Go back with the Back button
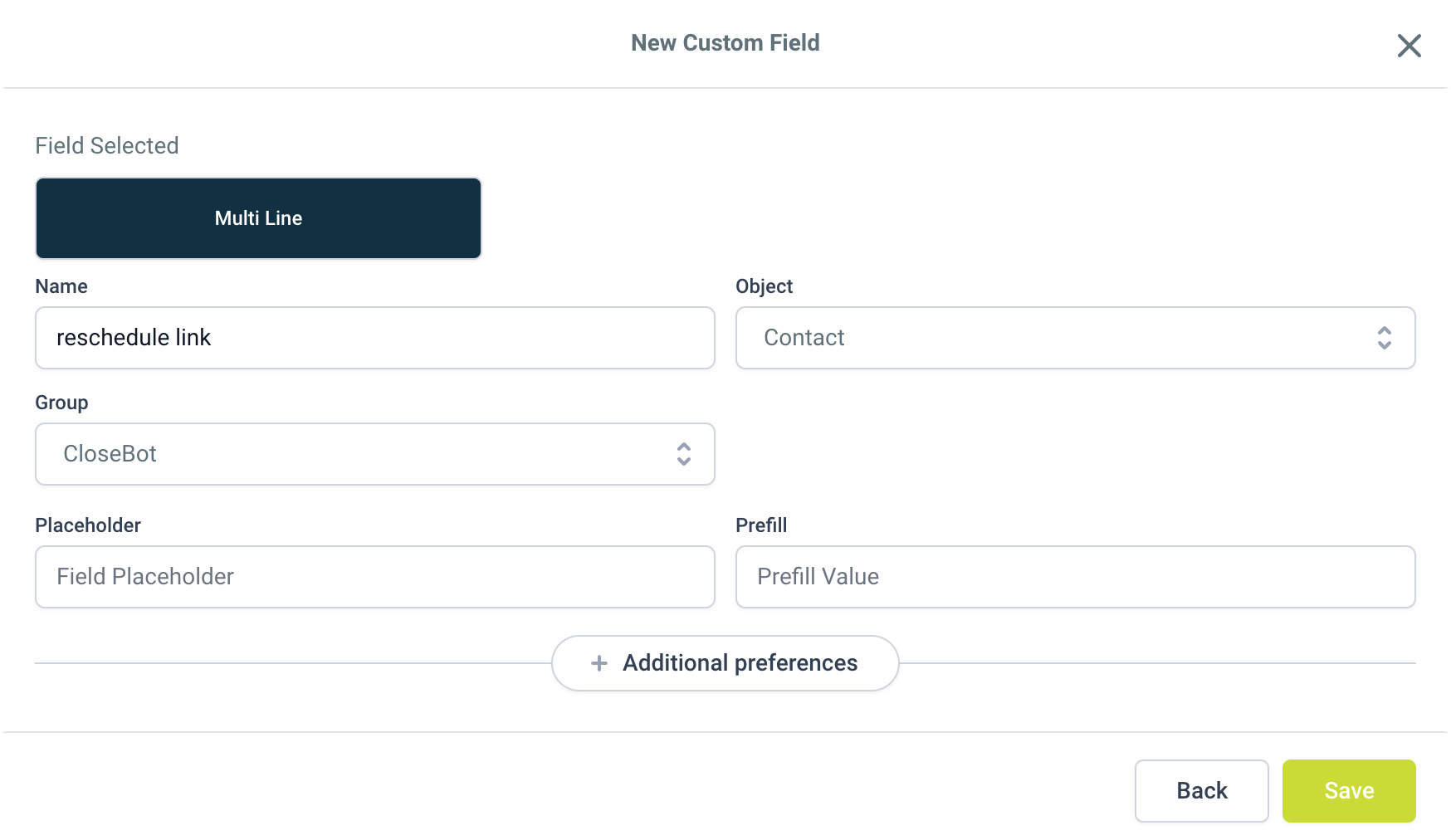Screen dimensions: 1451x840 click(1201, 791)
